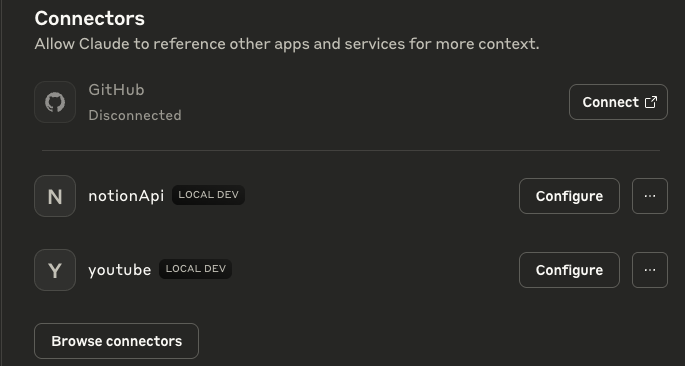685x366 pixels.
Task: Select the notionApi N avatar icon
Action: pyautogui.click(x=55, y=196)
